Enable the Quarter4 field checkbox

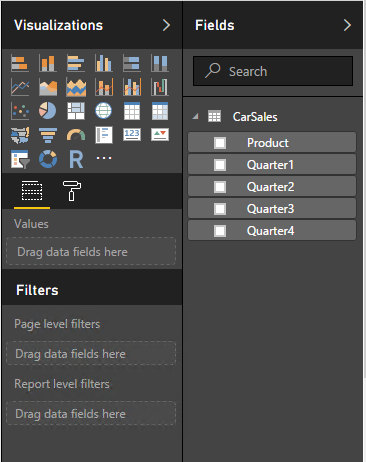tap(220, 231)
